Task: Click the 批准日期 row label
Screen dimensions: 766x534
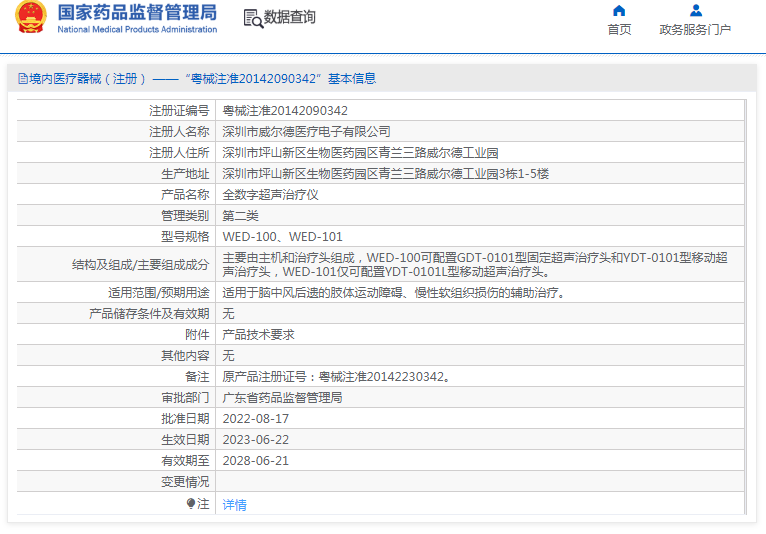Action: tap(185, 419)
